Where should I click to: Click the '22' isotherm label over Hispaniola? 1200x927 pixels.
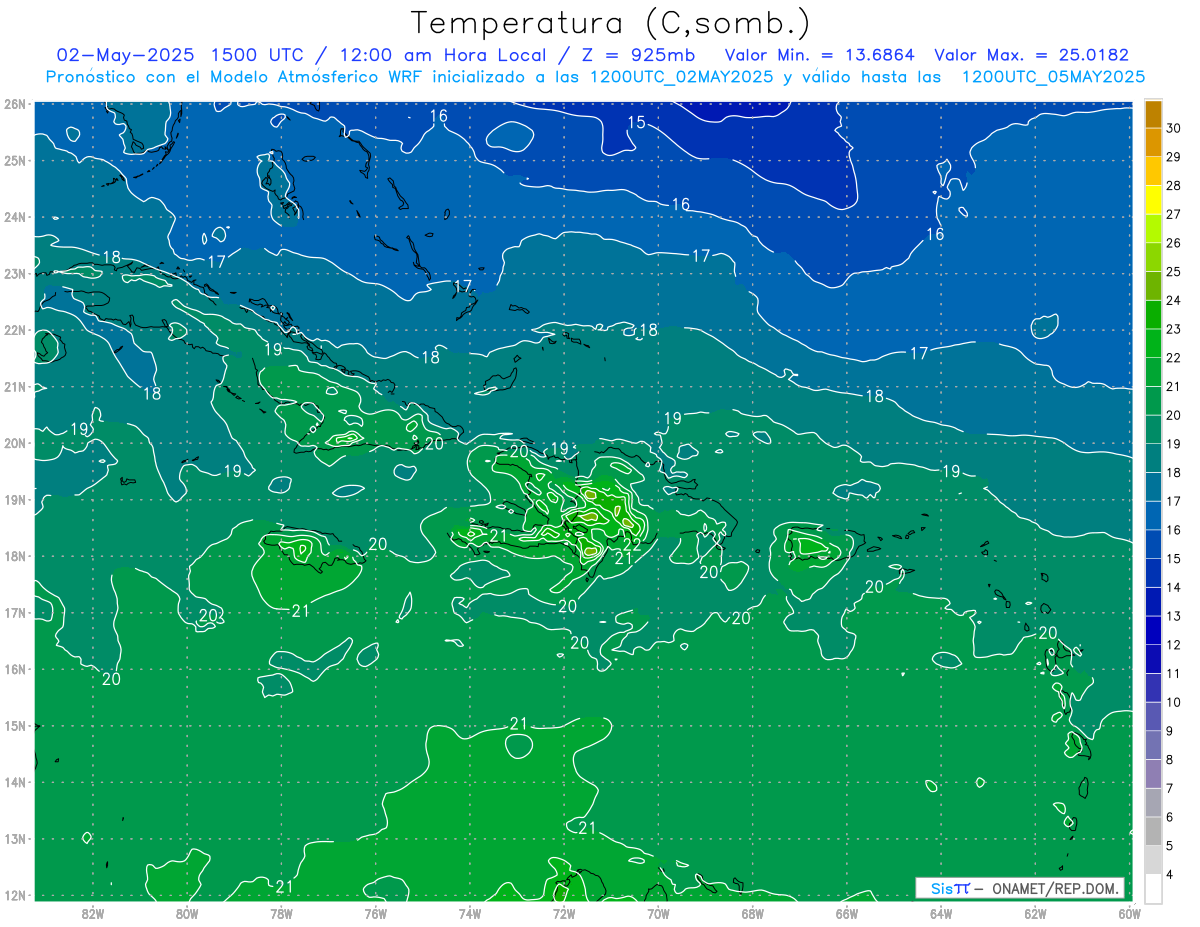pyautogui.click(x=632, y=545)
